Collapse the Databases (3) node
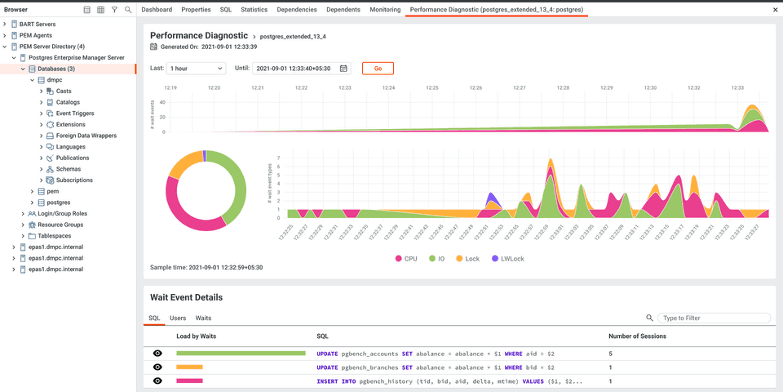Screen dimensions: 784x392 [x=23, y=68]
